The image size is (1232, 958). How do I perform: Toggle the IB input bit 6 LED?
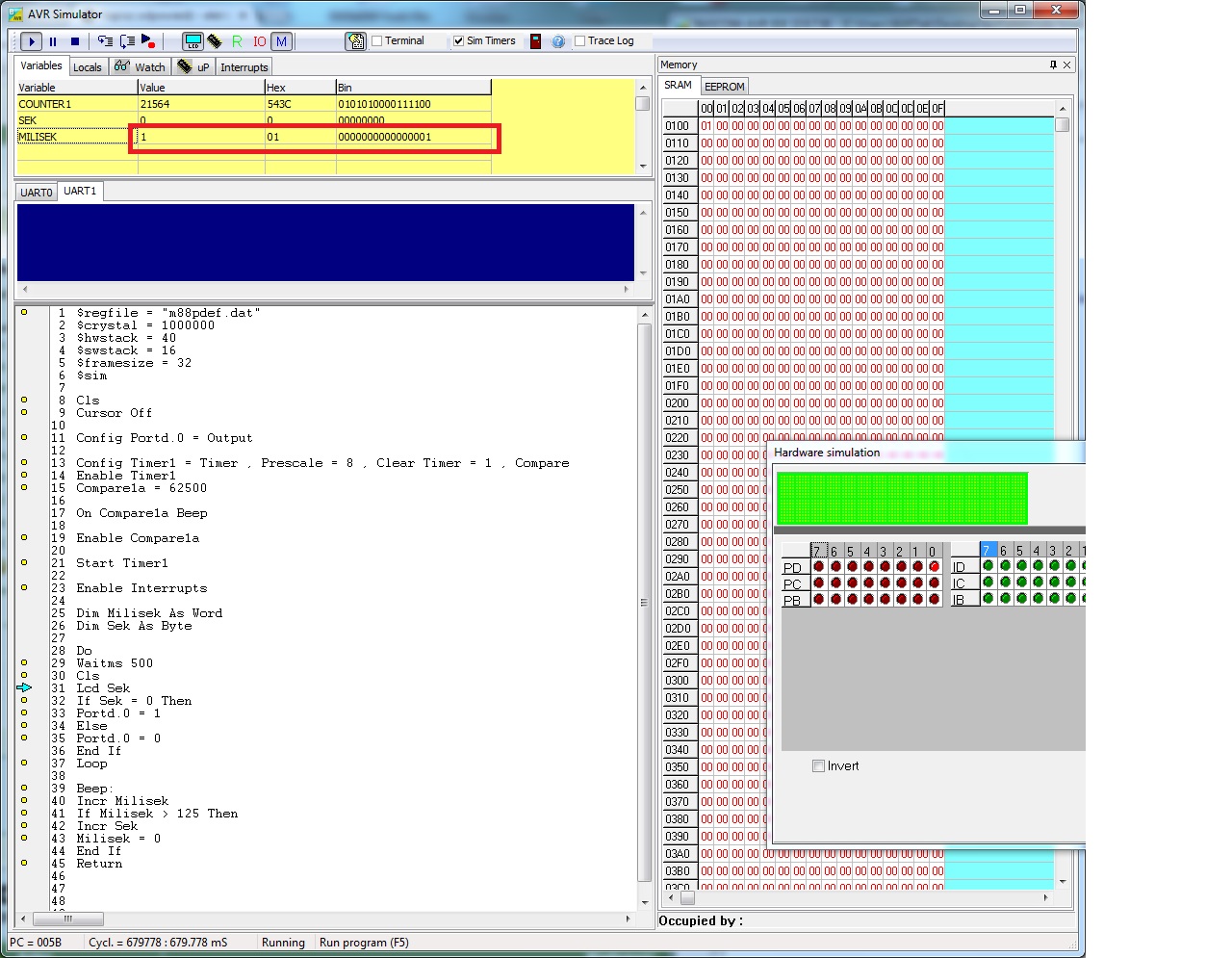tap(1005, 599)
